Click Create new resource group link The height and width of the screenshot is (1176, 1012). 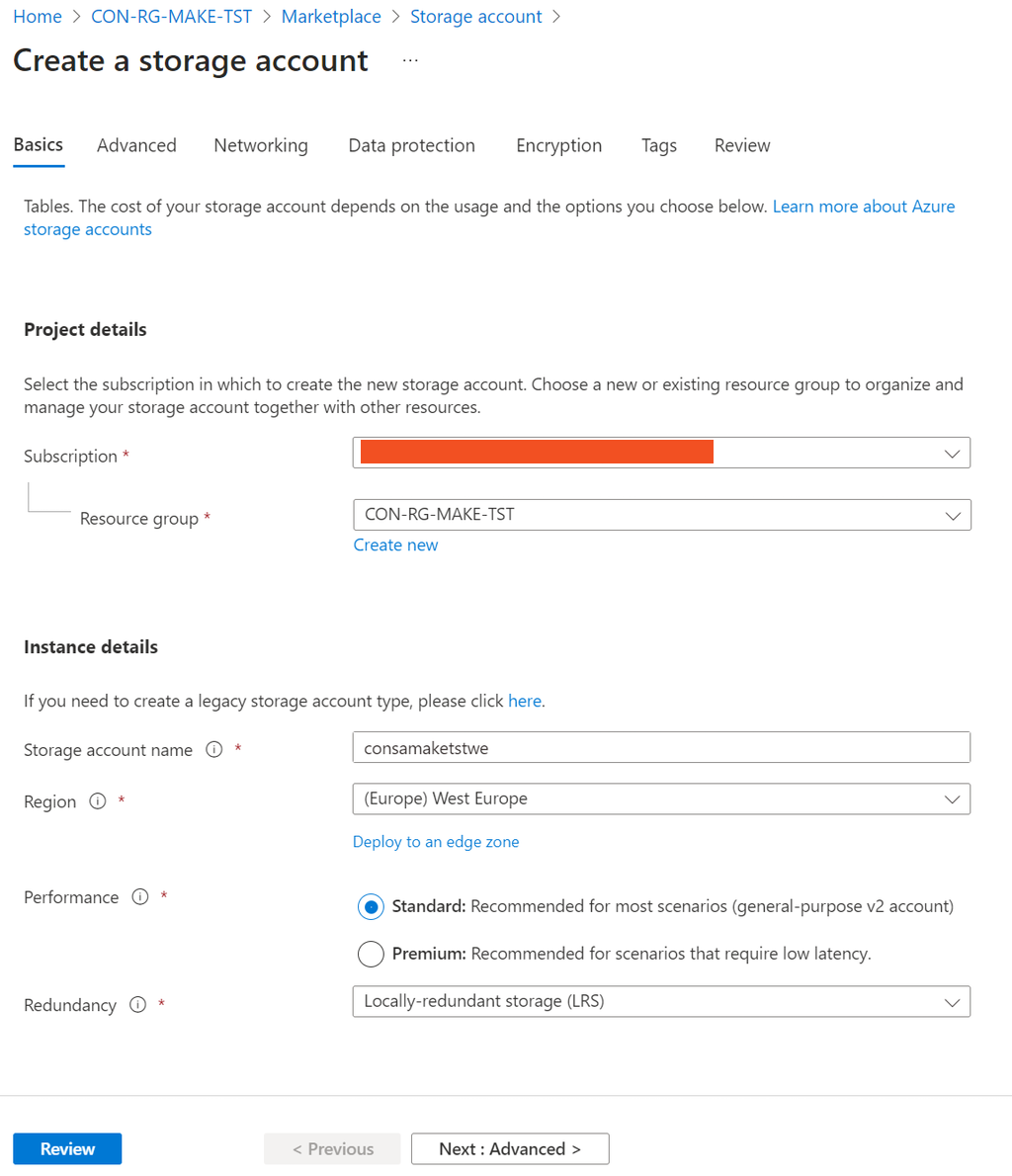[x=395, y=545]
